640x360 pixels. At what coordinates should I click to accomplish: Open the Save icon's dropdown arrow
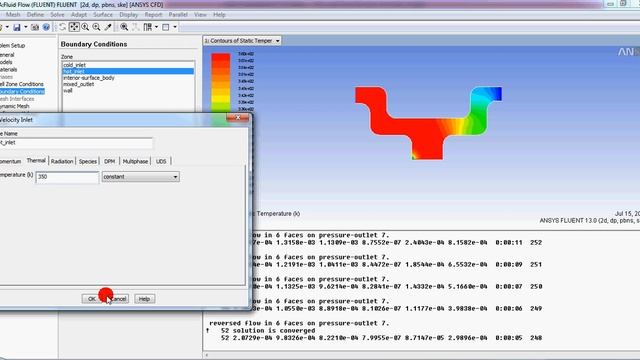[x=25, y=27]
